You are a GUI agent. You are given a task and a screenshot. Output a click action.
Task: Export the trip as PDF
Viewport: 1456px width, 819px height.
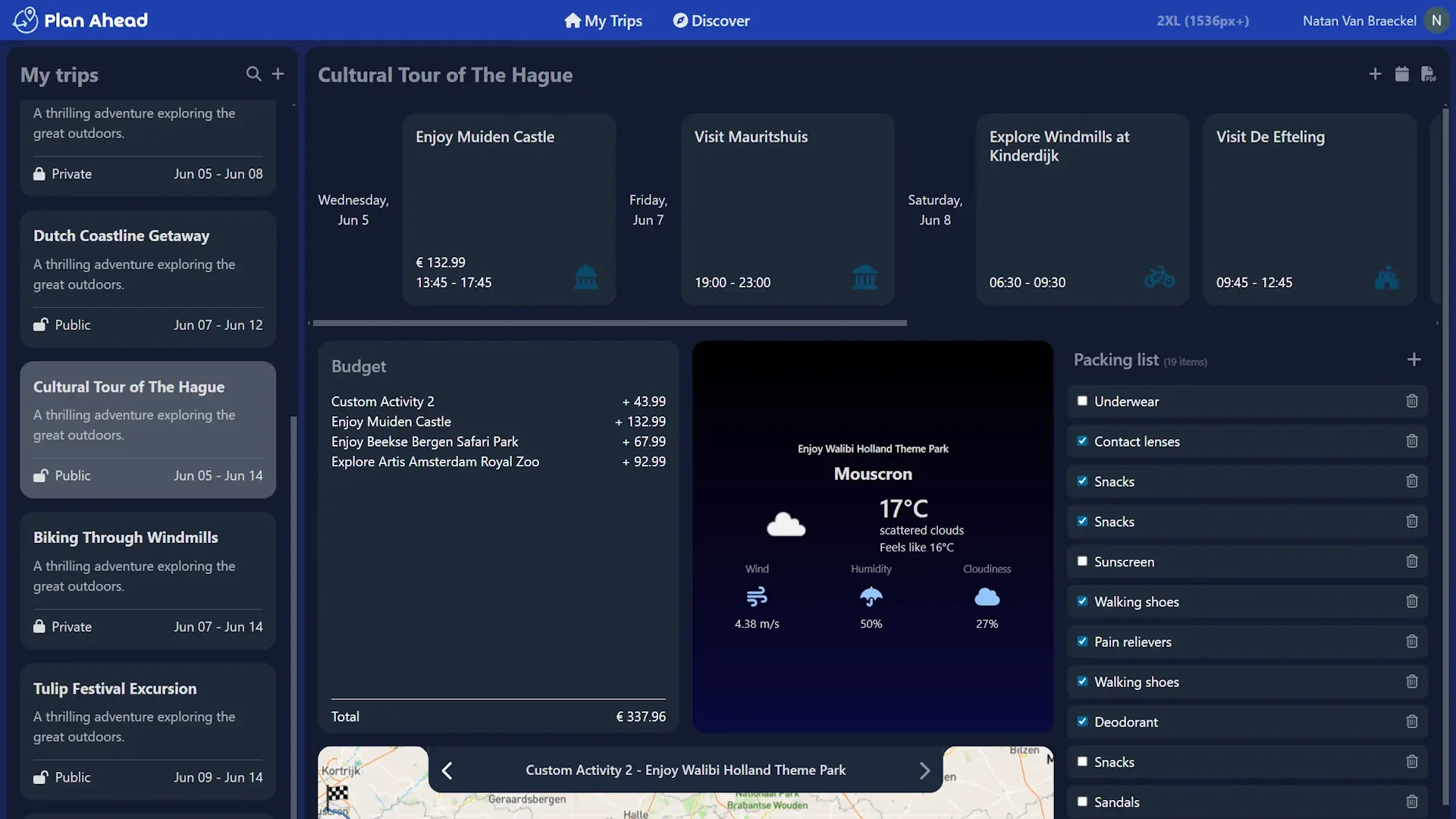point(1428,74)
